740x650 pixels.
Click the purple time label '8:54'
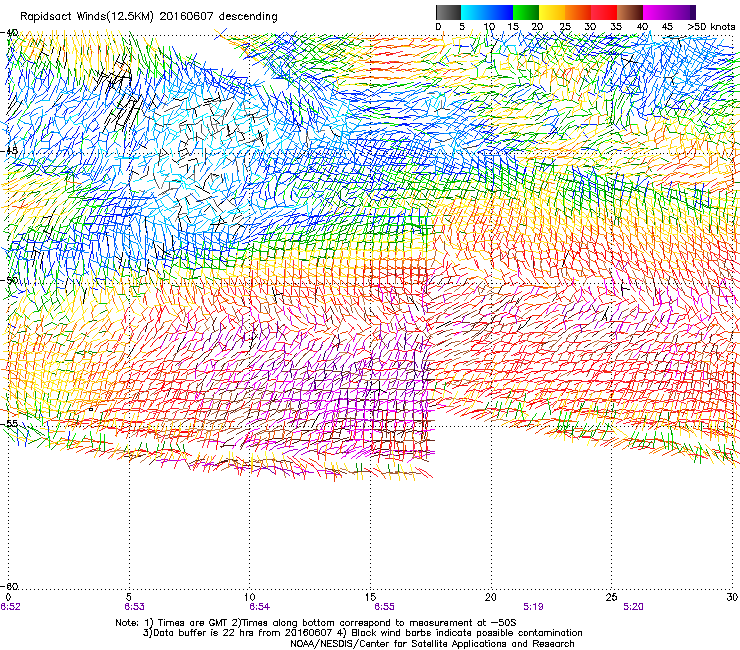260,607
